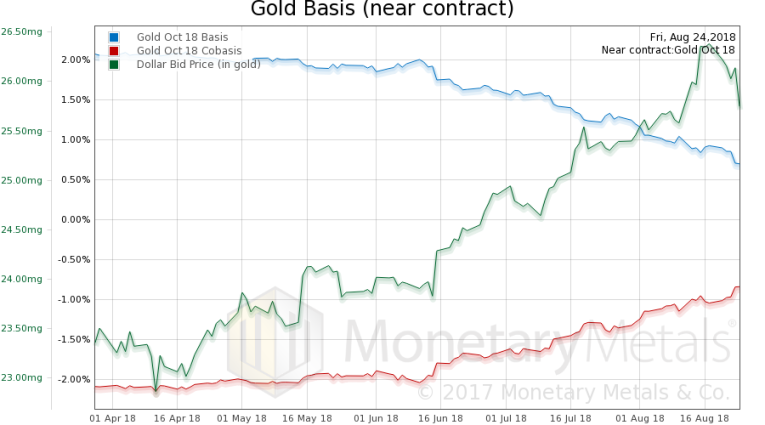Click the chart title Gold Basis

click(382, 10)
